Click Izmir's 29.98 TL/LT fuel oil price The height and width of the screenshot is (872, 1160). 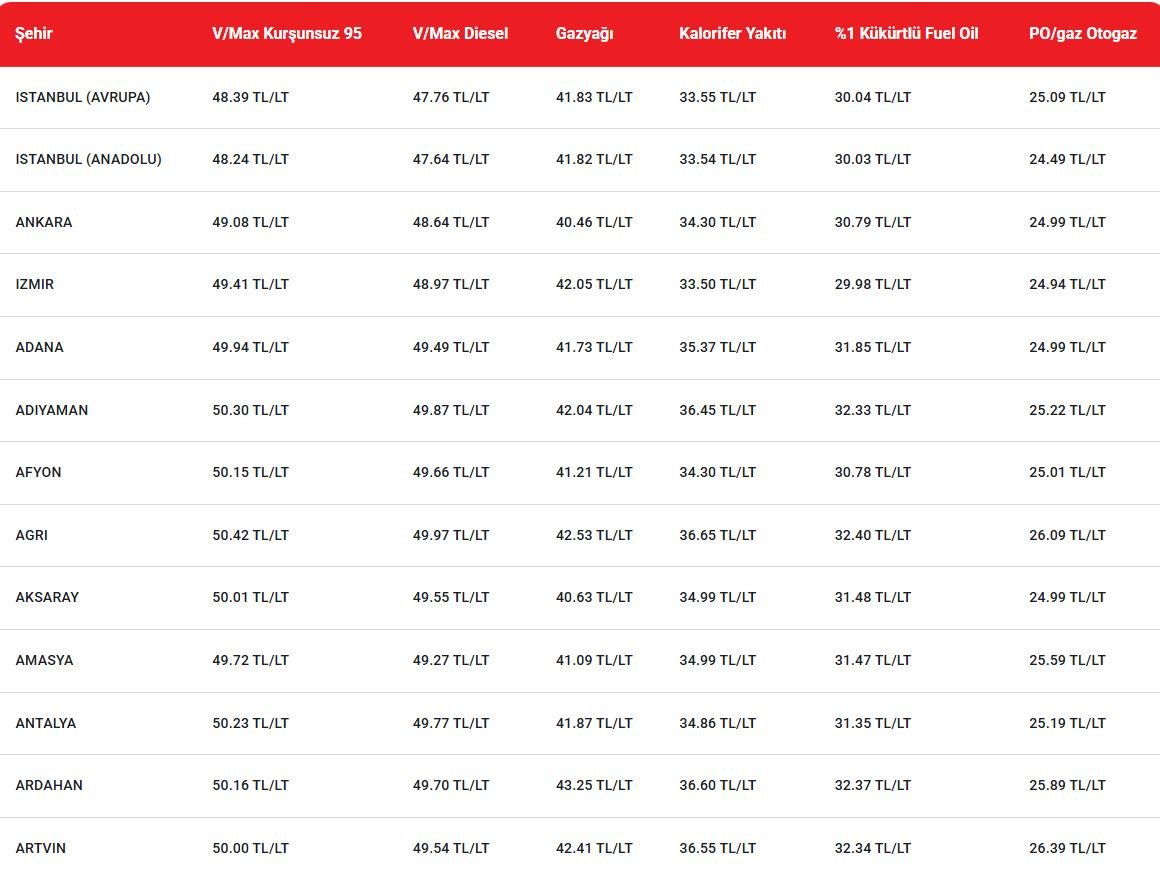click(x=873, y=284)
